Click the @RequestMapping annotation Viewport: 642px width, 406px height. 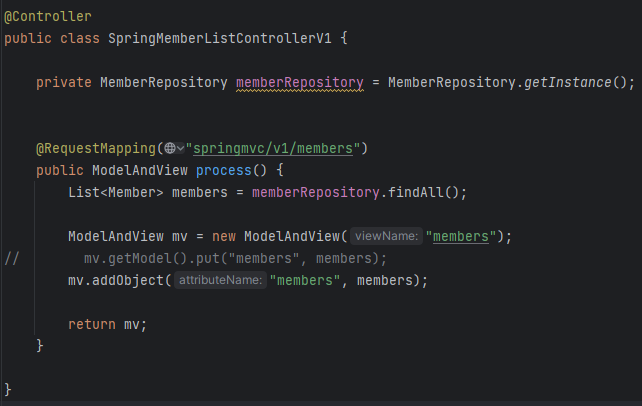96,148
